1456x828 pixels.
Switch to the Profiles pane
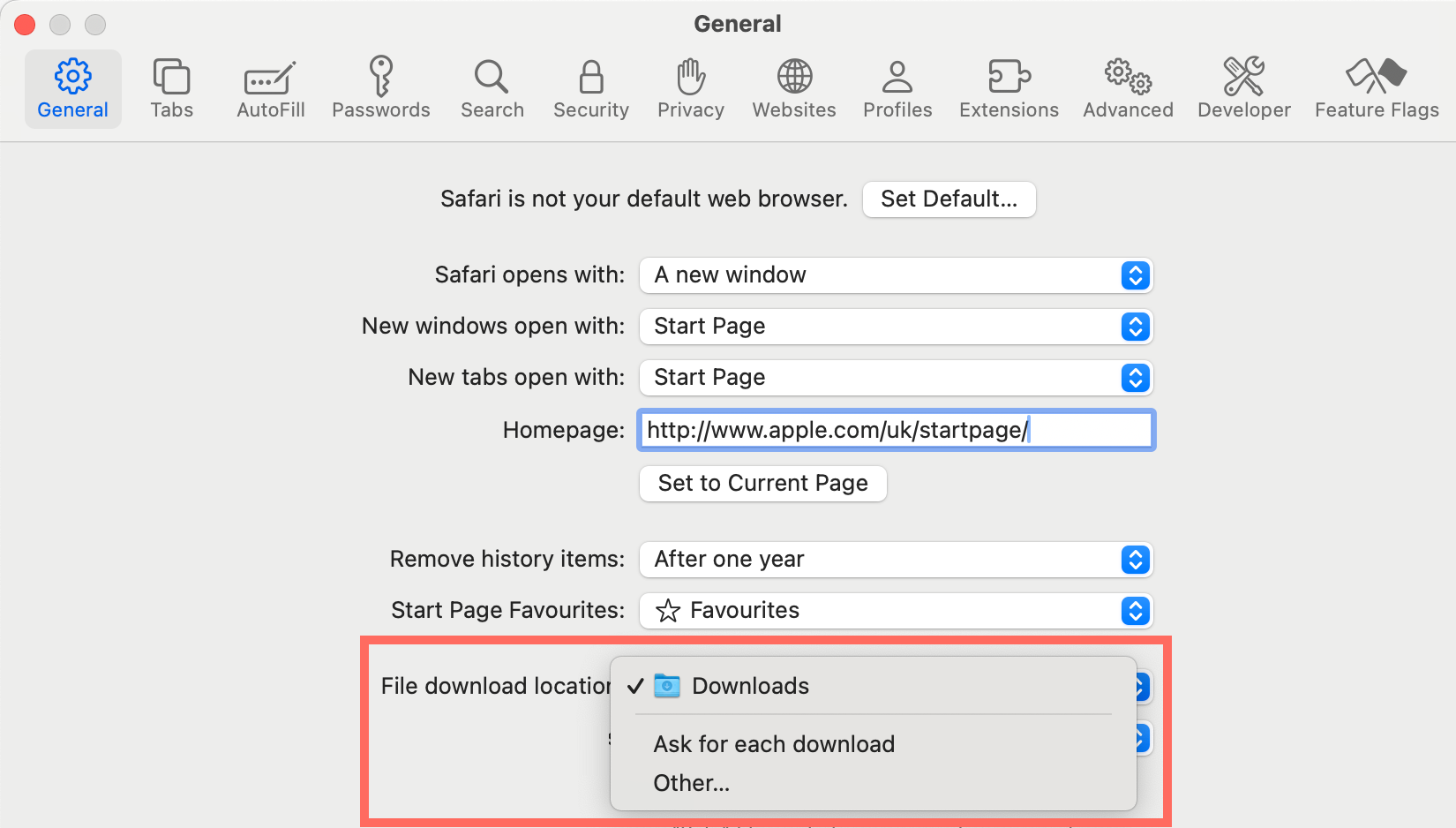pyautogui.click(x=897, y=89)
